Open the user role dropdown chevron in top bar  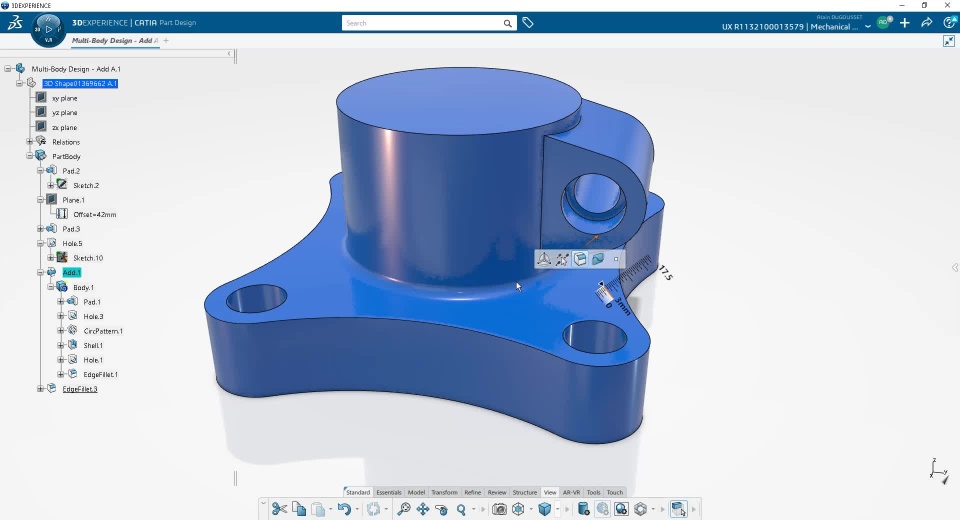[x=868, y=26]
